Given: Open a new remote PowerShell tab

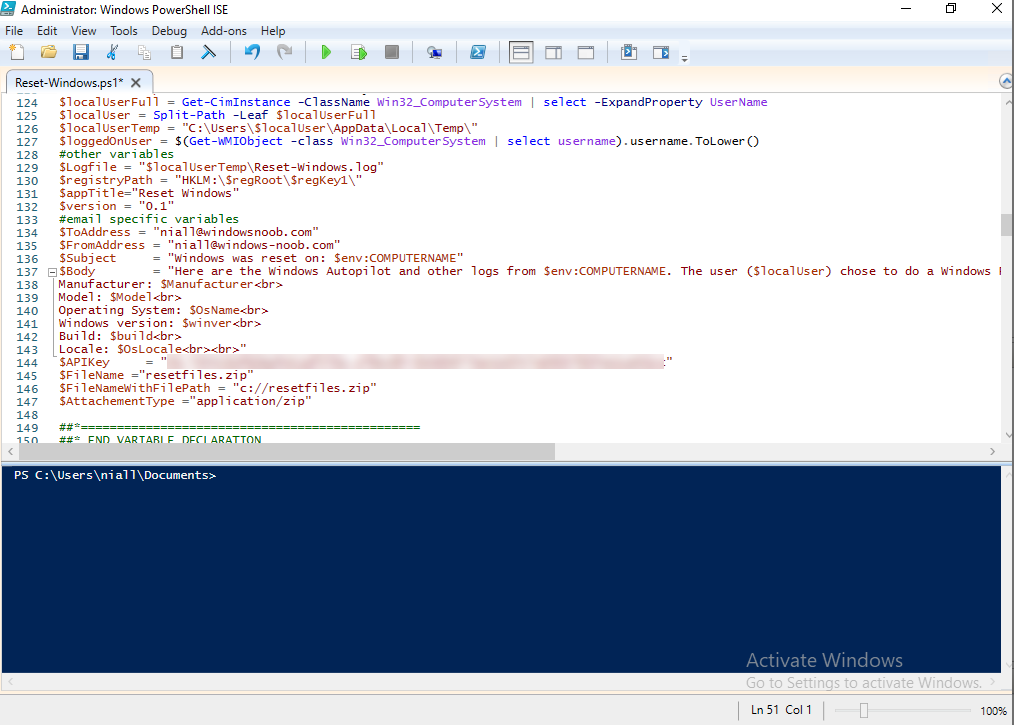Looking at the screenshot, I should (435, 52).
